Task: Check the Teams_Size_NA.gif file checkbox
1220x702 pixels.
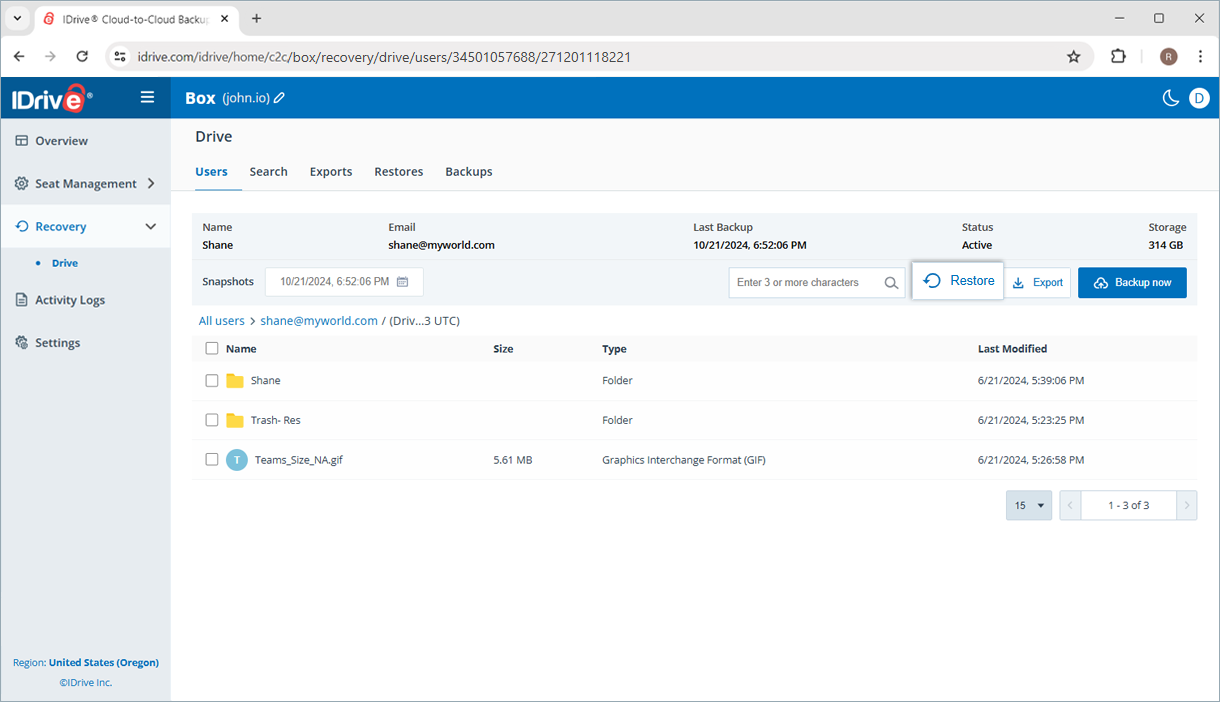Action: [x=211, y=459]
